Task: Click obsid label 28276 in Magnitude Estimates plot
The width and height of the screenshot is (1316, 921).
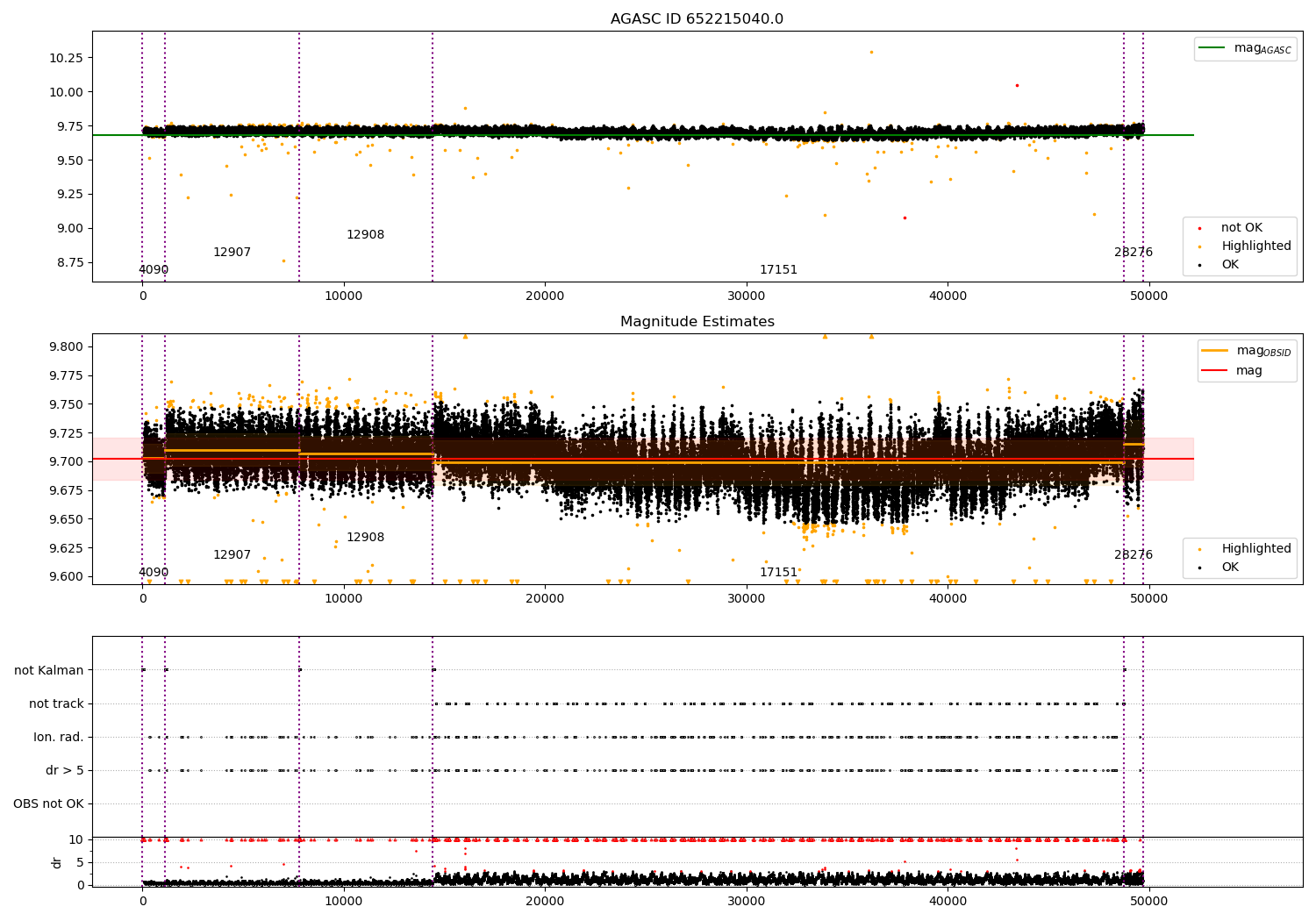Action: pos(1134,555)
